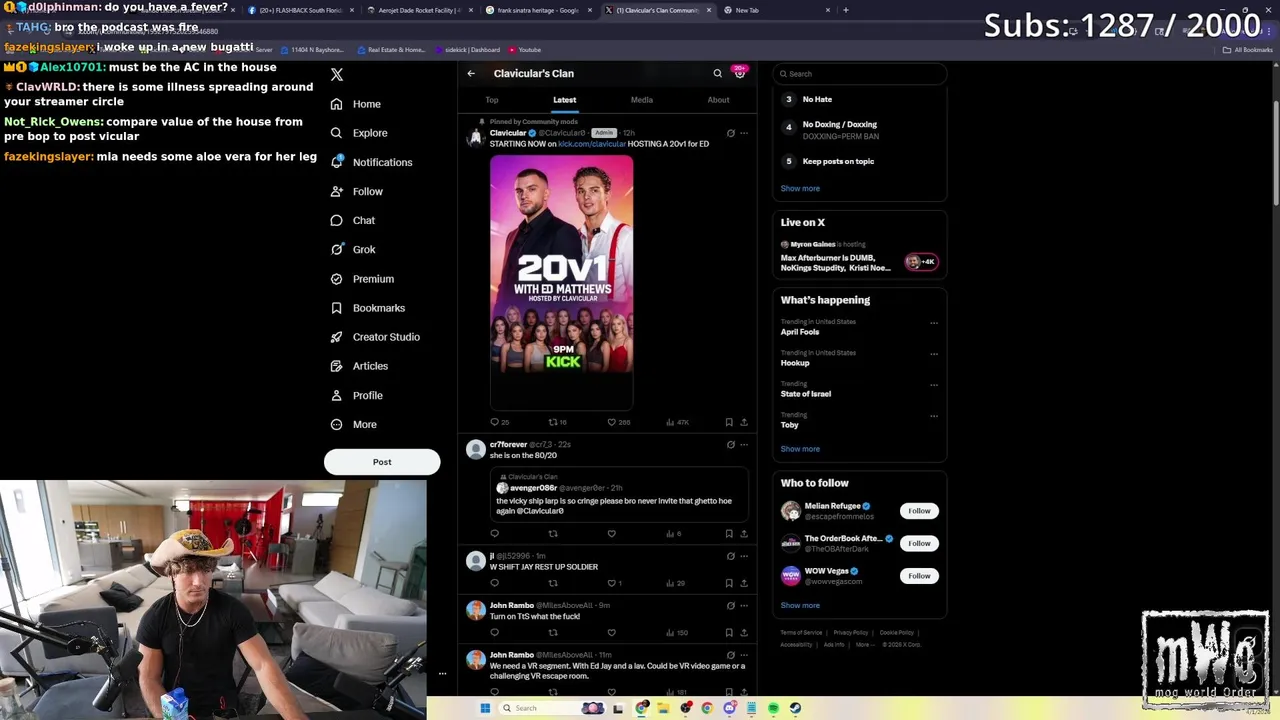Like John Rambo's 'Turn on TtS' post

(611, 632)
